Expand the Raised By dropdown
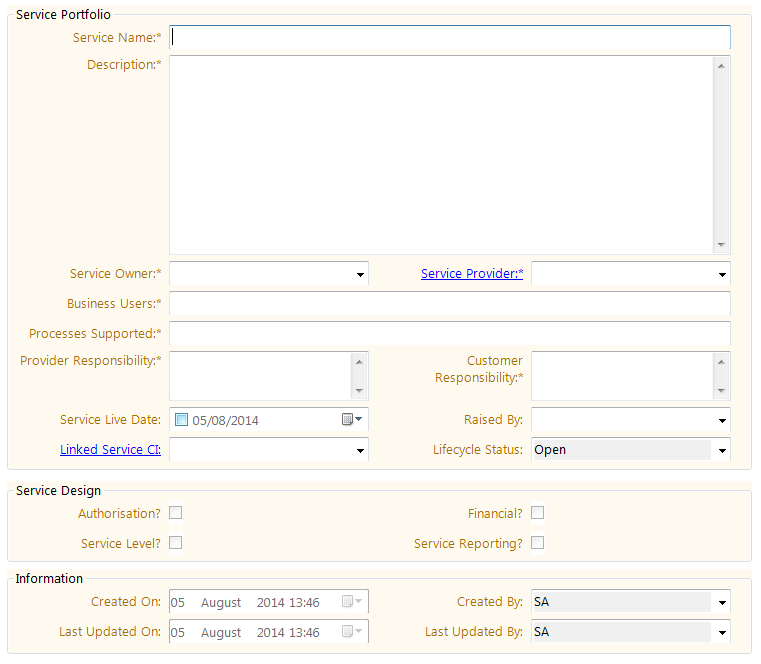Image resolution: width=761 pixels, height=664 pixels. pyautogui.click(x=721, y=420)
